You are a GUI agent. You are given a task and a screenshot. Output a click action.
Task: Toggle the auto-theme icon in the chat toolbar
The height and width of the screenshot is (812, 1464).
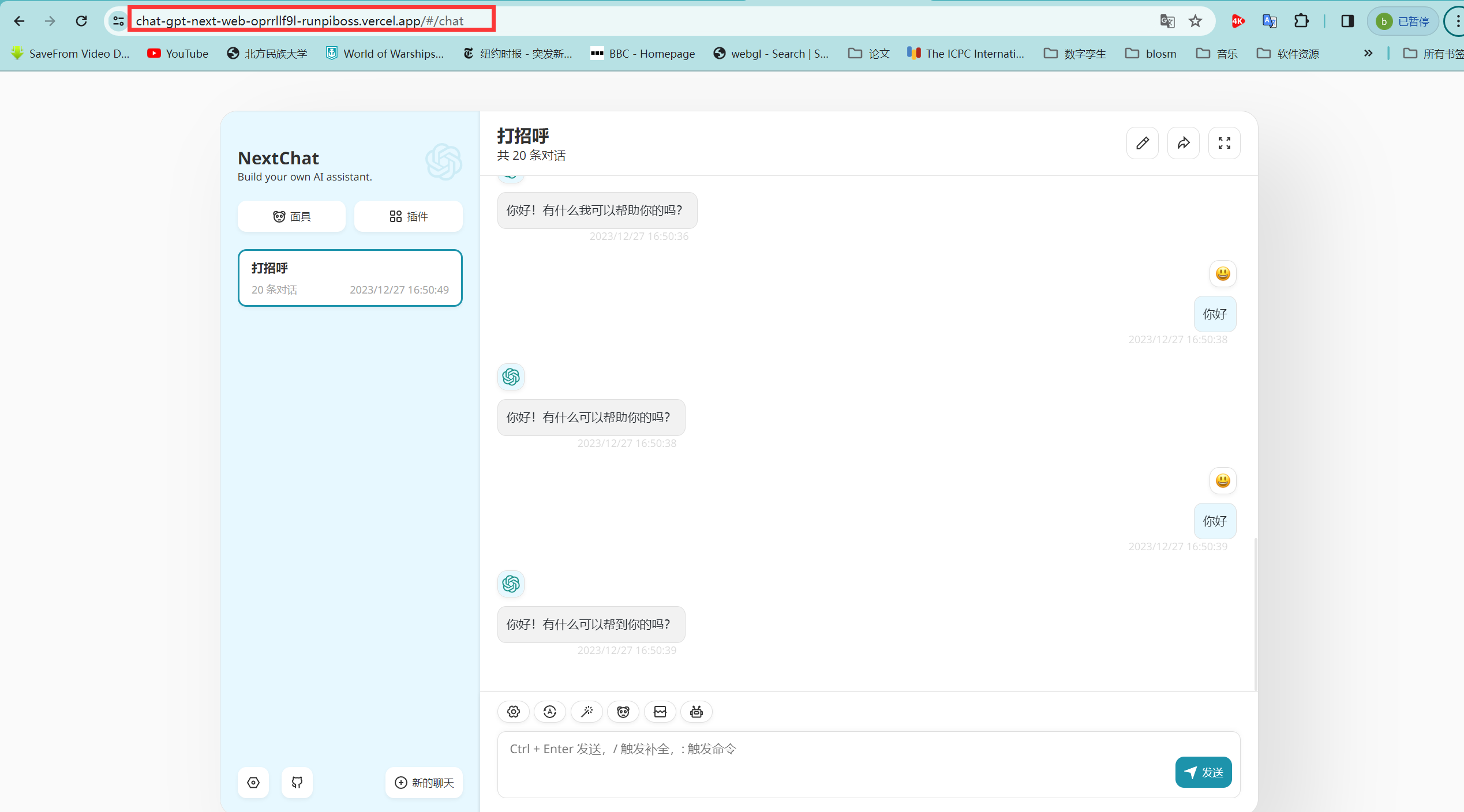point(550,711)
